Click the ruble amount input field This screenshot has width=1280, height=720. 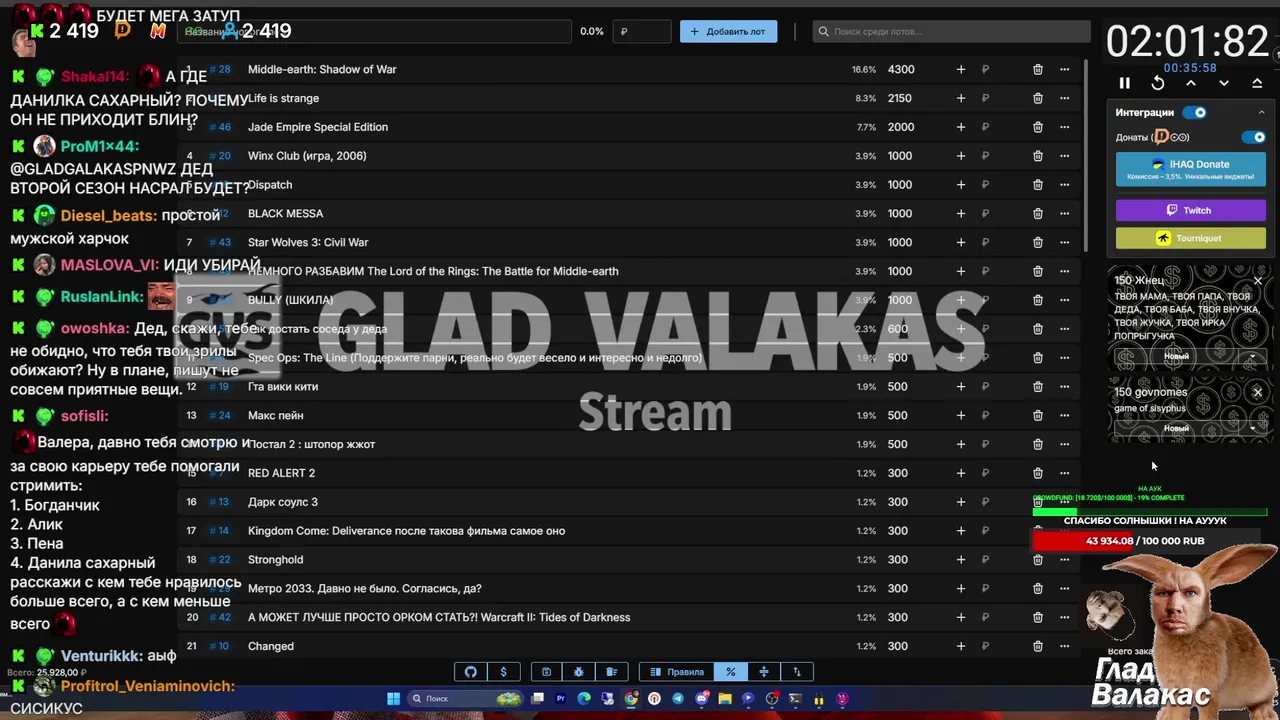click(642, 32)
